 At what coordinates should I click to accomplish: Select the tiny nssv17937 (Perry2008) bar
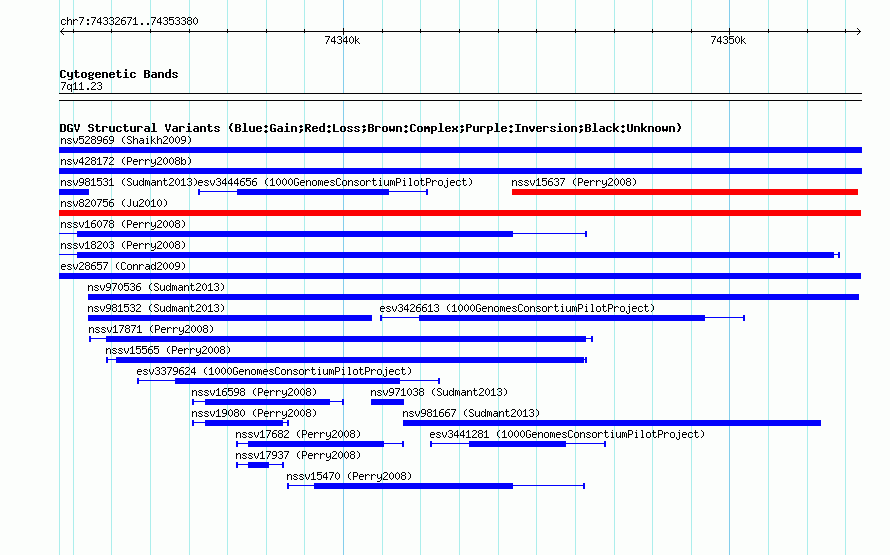tap(260, 465)
